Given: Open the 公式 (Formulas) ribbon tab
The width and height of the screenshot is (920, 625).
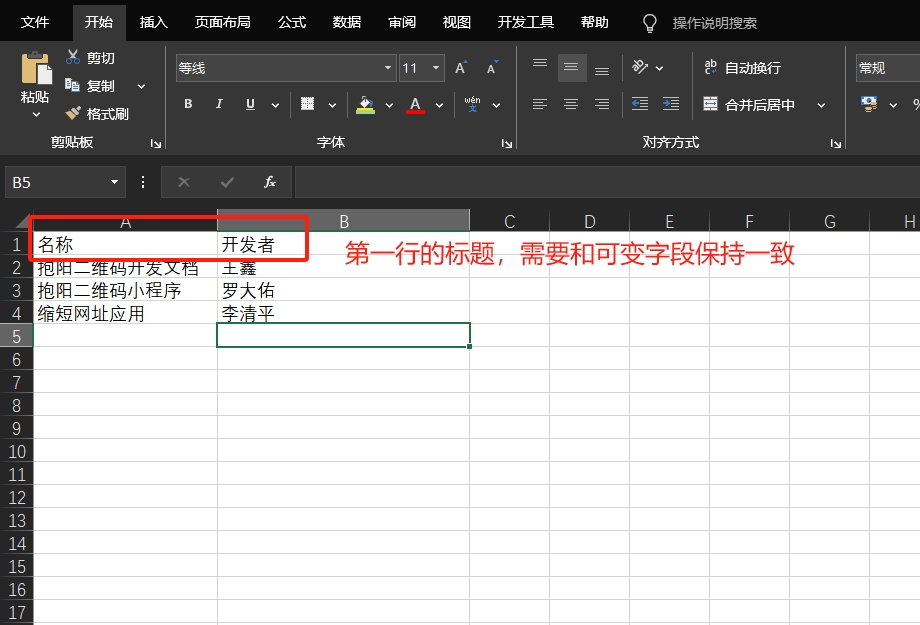Looking at the screenshot, I should click(x=292, y=22).
